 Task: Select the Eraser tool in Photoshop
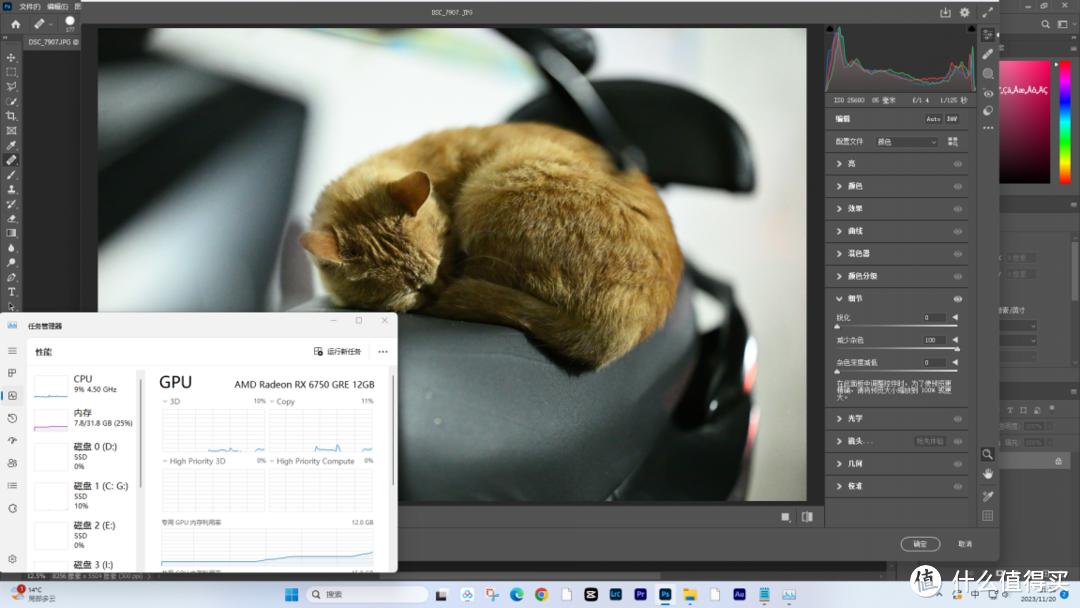click(x=11, y=218)
